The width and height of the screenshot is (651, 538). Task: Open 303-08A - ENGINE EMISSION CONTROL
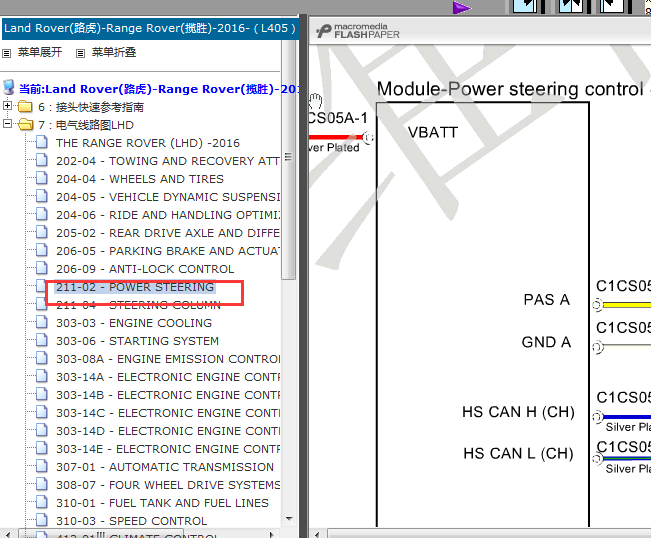click(168, 359)
